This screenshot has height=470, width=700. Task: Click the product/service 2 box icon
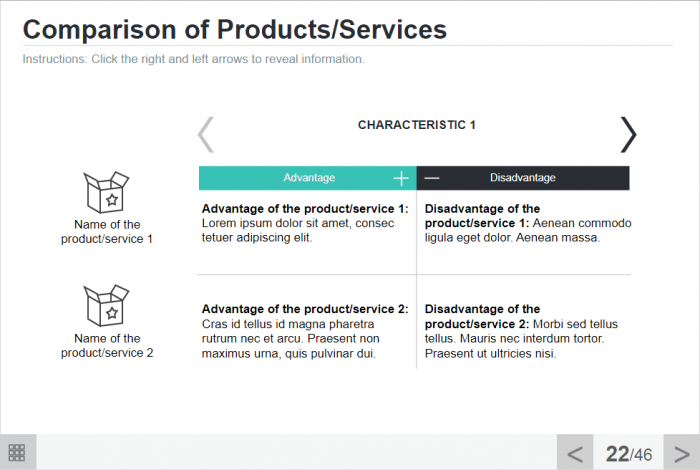pos(106,306)
